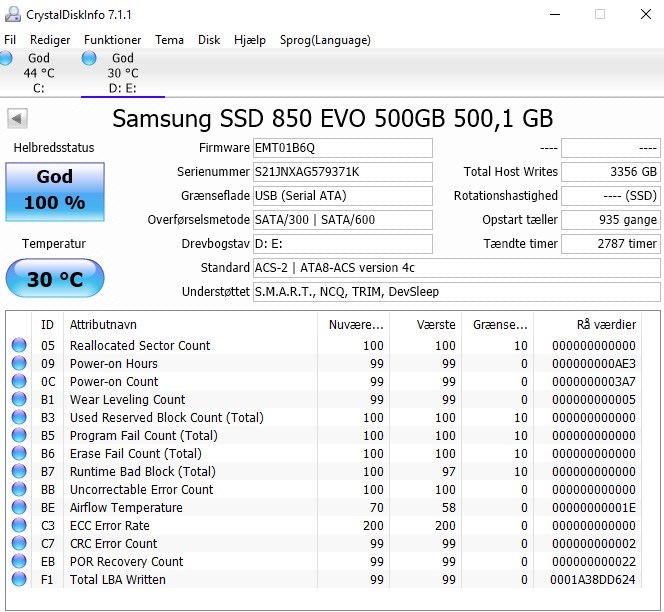Click raw value 0000000003A7
Viewport: 664px width, 612px height.
click(x=594, y=382)
